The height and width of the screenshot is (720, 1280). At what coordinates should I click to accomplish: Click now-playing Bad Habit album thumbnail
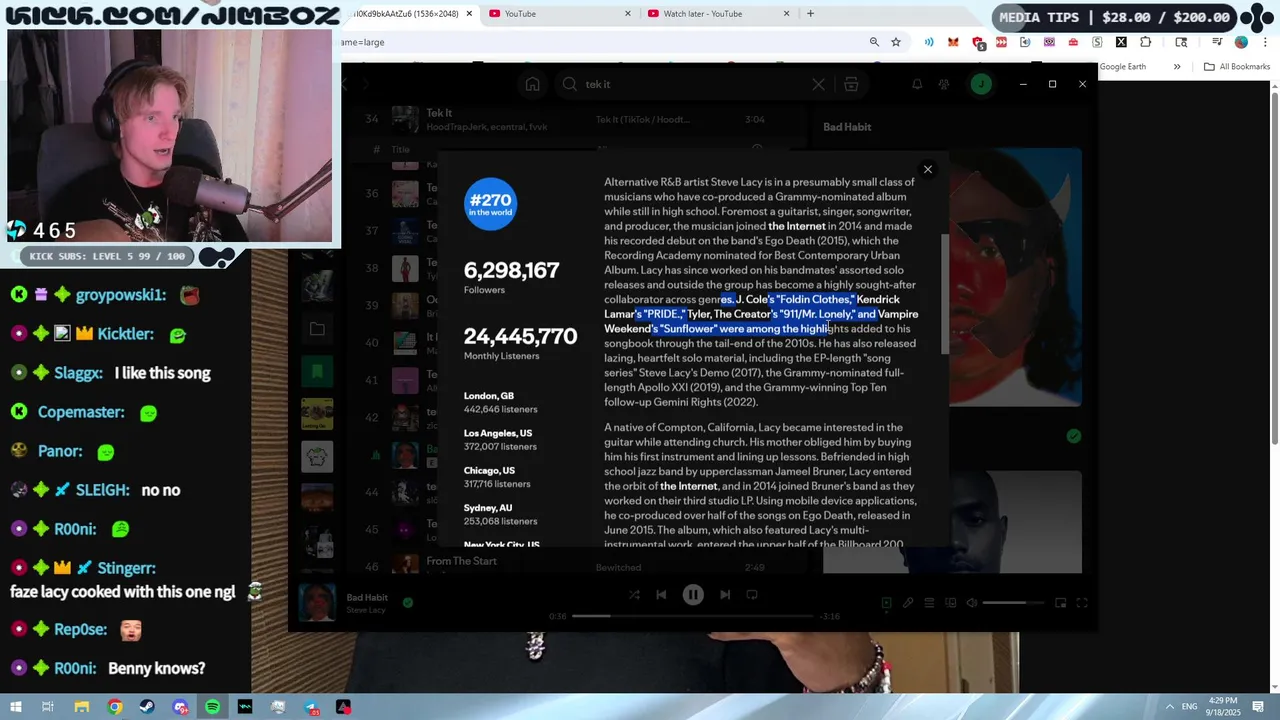point(319,603)
